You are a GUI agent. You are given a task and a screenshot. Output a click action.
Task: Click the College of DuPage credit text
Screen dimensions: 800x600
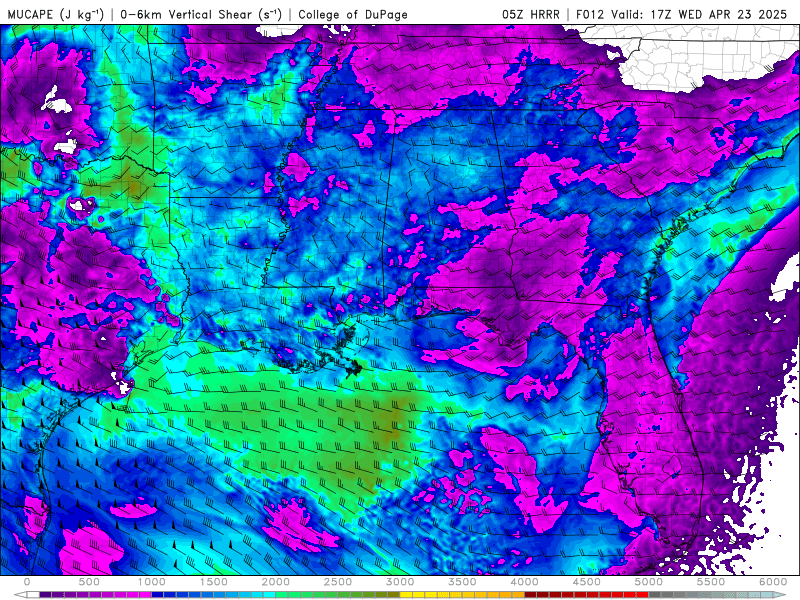[353, 14]
